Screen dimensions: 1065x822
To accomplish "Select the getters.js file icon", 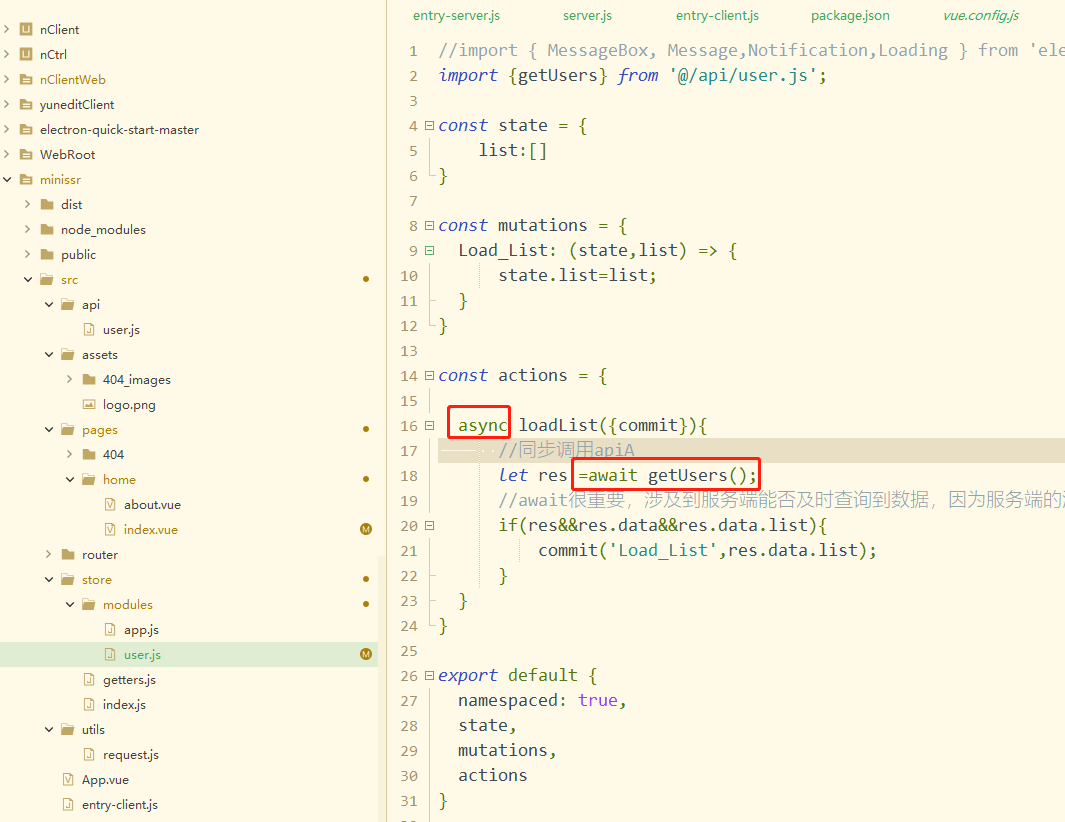I will point(89,680).
